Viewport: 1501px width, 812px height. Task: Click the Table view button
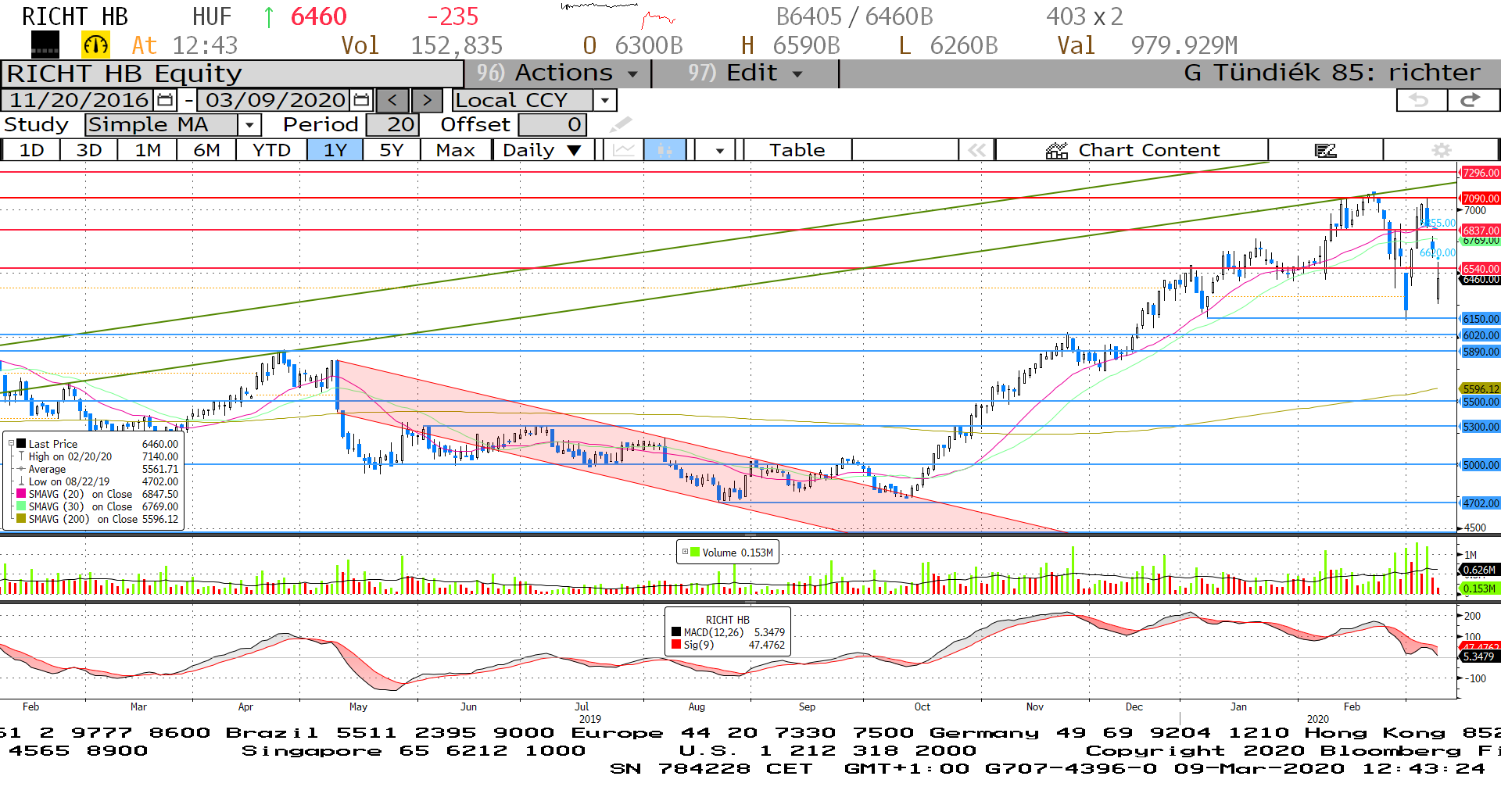797,150
